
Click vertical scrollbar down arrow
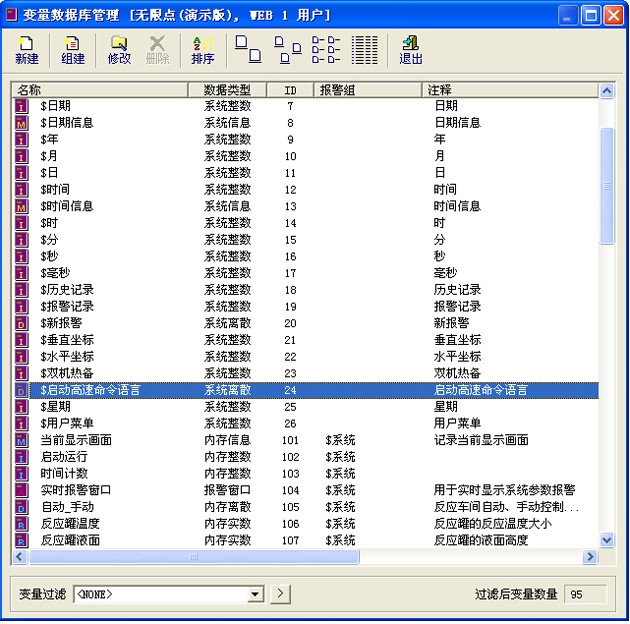(x=607, y=540)
